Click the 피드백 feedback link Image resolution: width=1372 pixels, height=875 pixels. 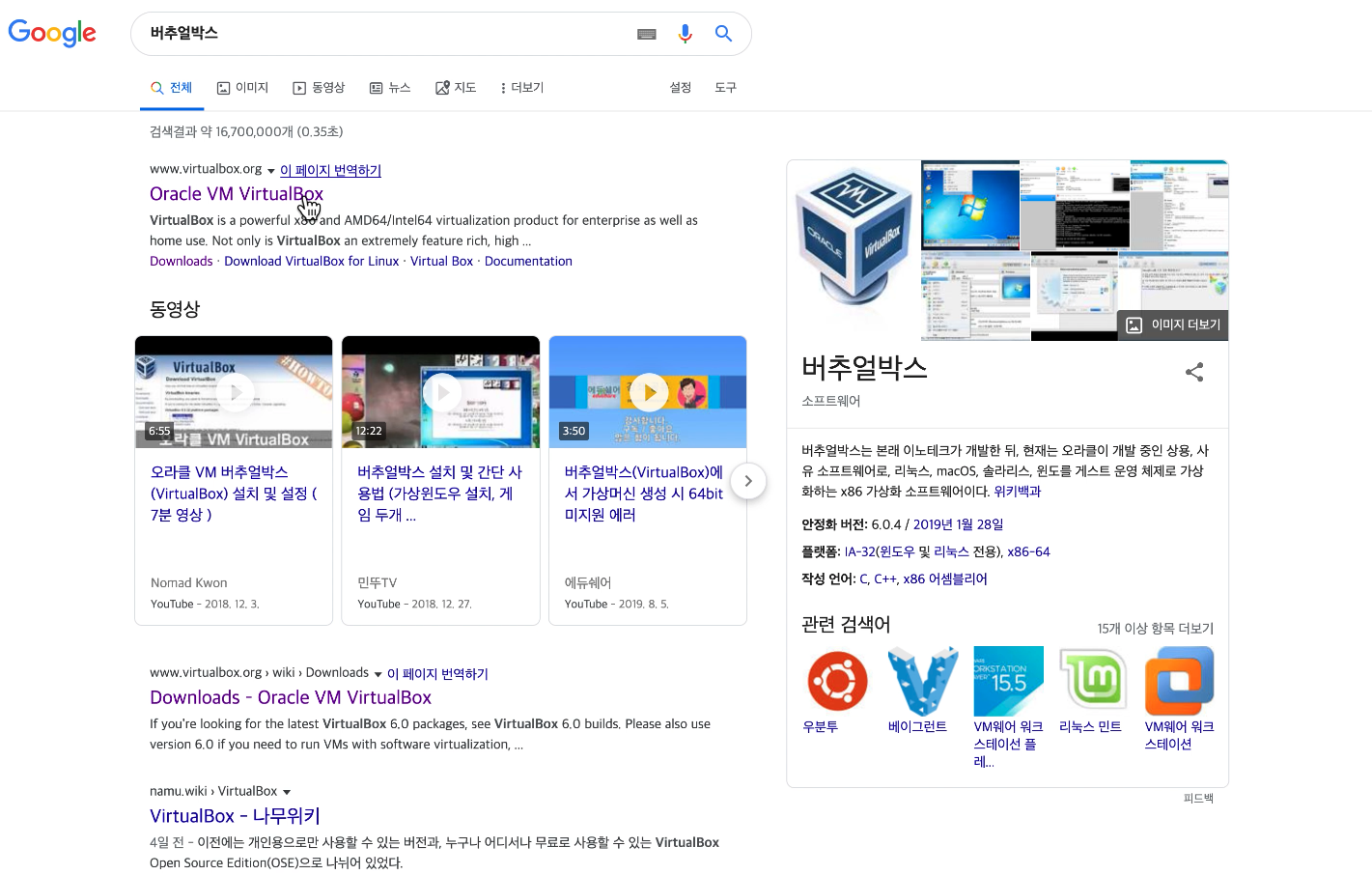(x=1198, y=799)
